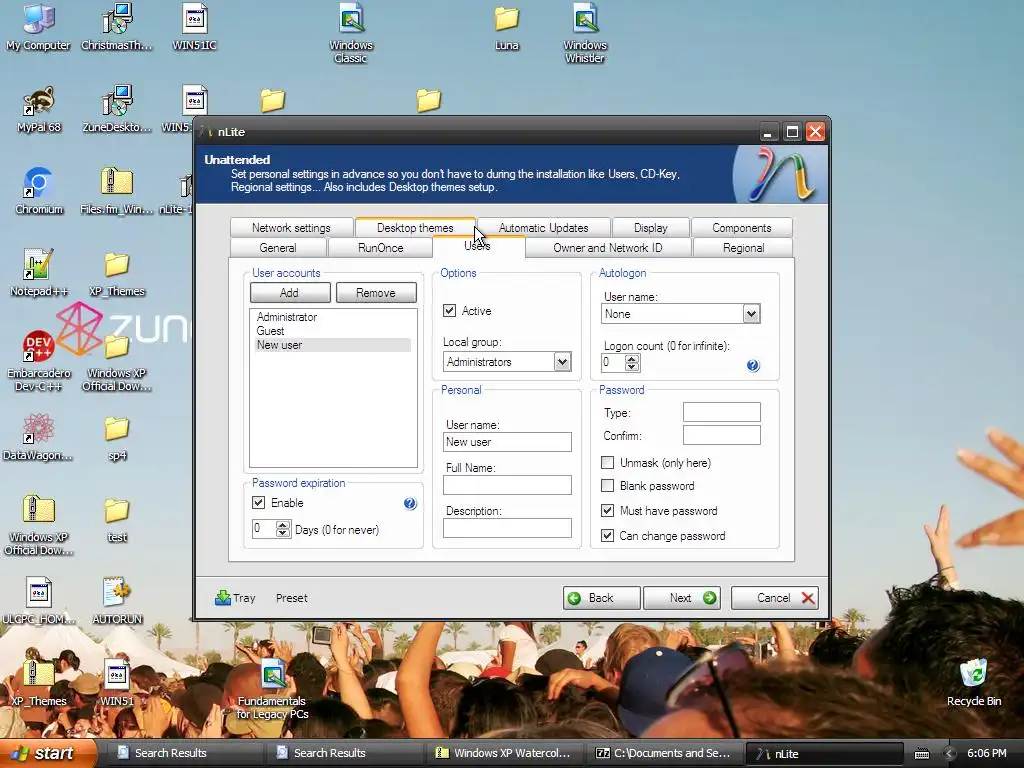The width and height of the screenshot is (1024, 768).
Task: Select the Files.fm_Win... zip archive
Action: 116,191
